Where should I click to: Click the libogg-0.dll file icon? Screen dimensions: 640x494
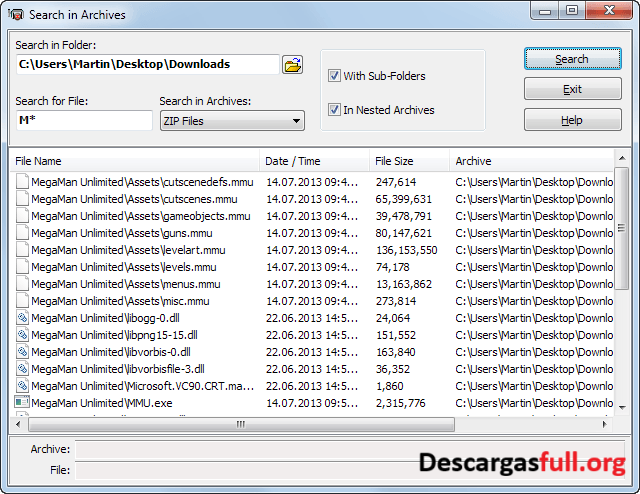(x=22, y=318)
